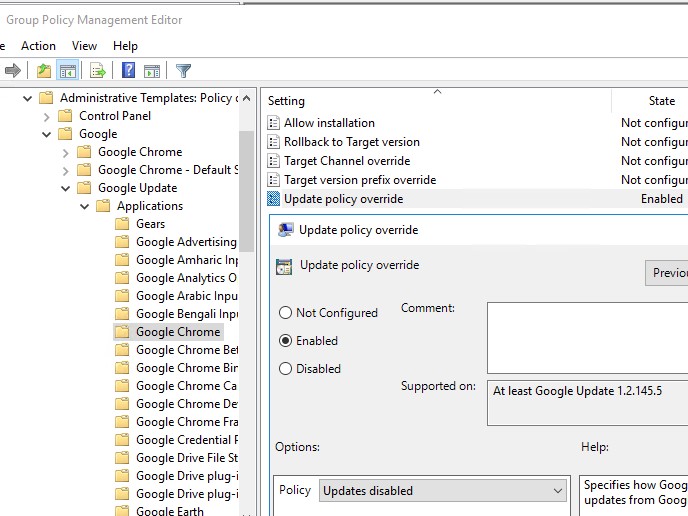Click the Control Panel folder icon
Image resolution: width=688 pixels, height=516 pixels.
65,116
